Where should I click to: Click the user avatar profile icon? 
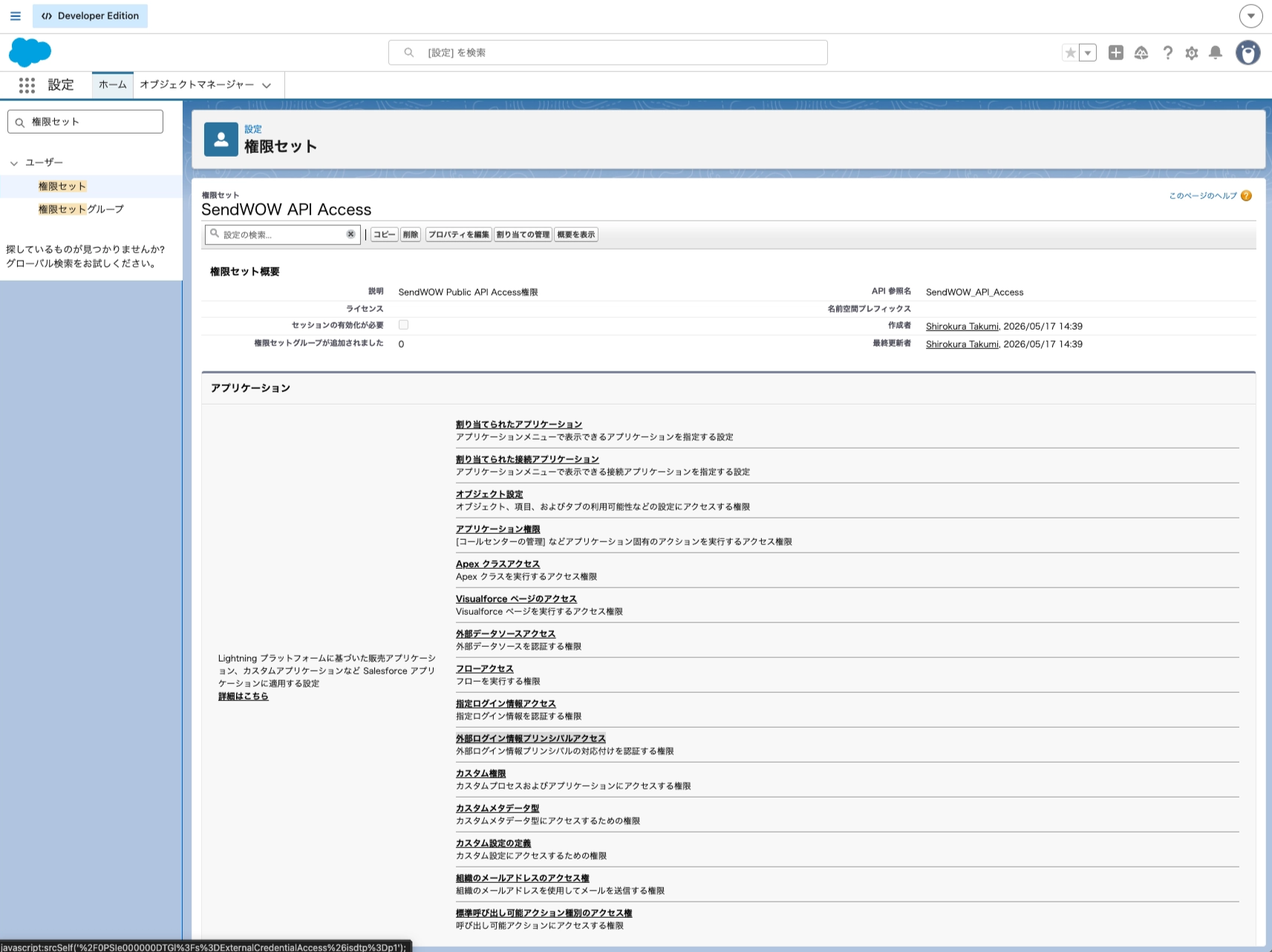(x=1248, y=53)
